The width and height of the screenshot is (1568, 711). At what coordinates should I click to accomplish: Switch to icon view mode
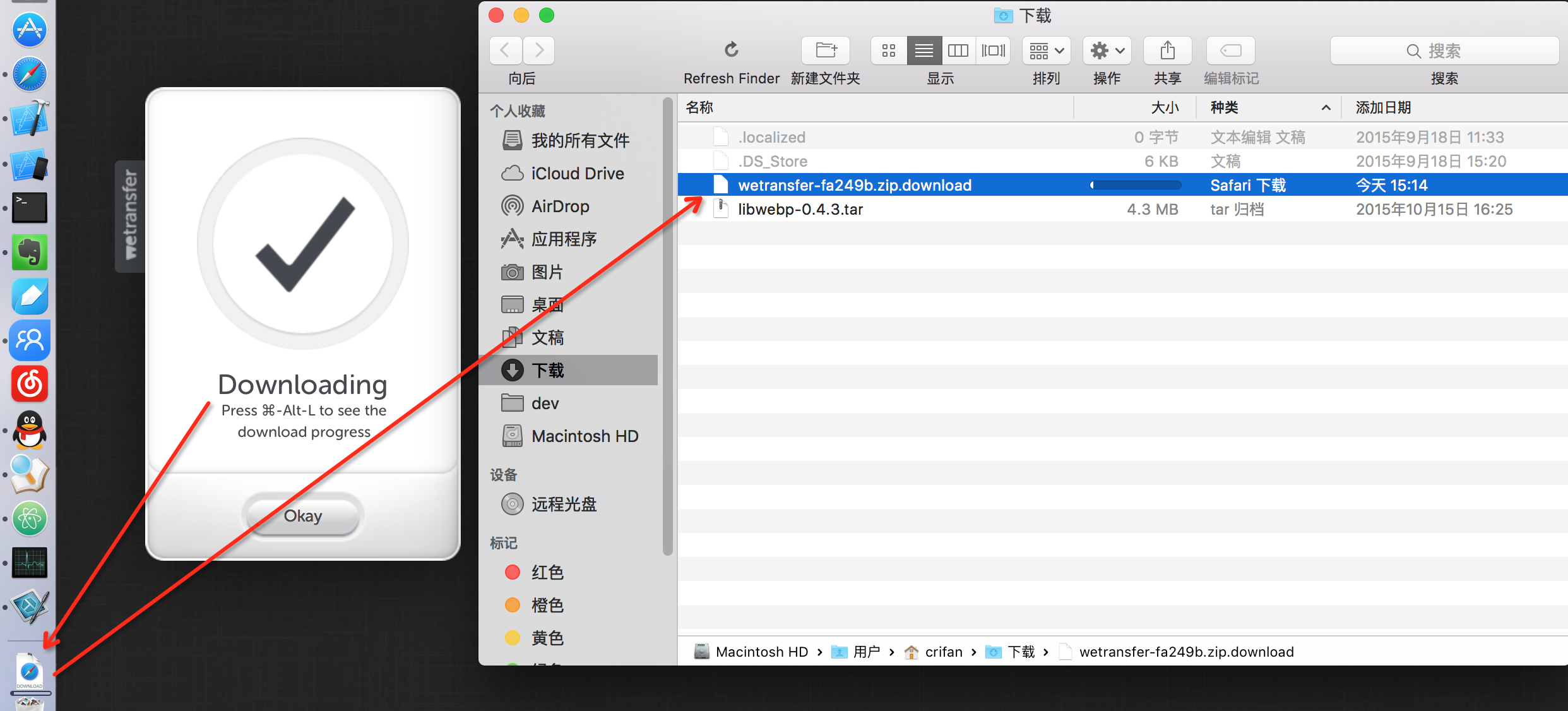pos(889,51)
